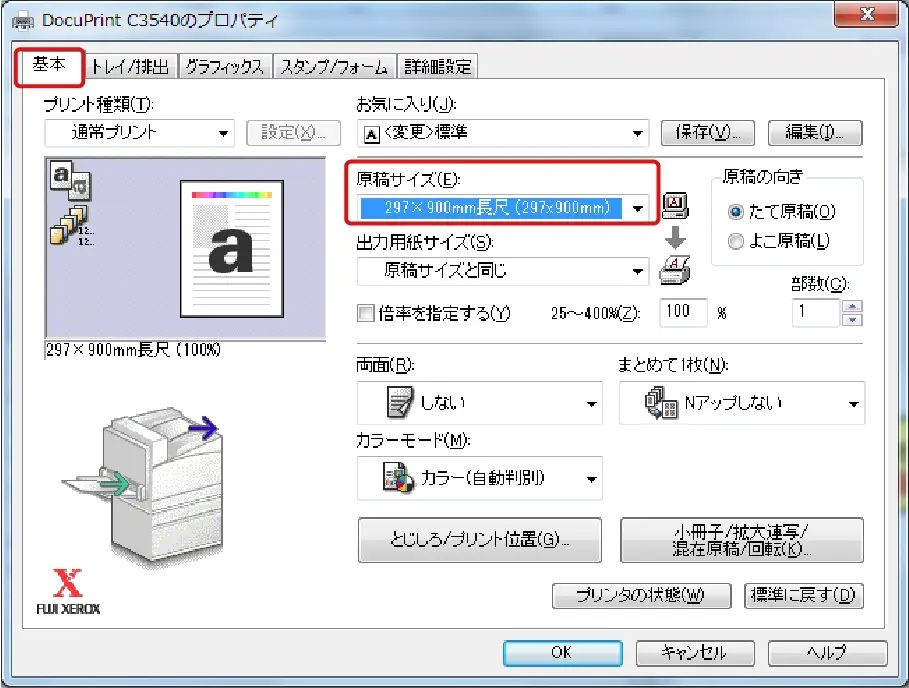Click the ヘルプ button

tap(828, 653)
